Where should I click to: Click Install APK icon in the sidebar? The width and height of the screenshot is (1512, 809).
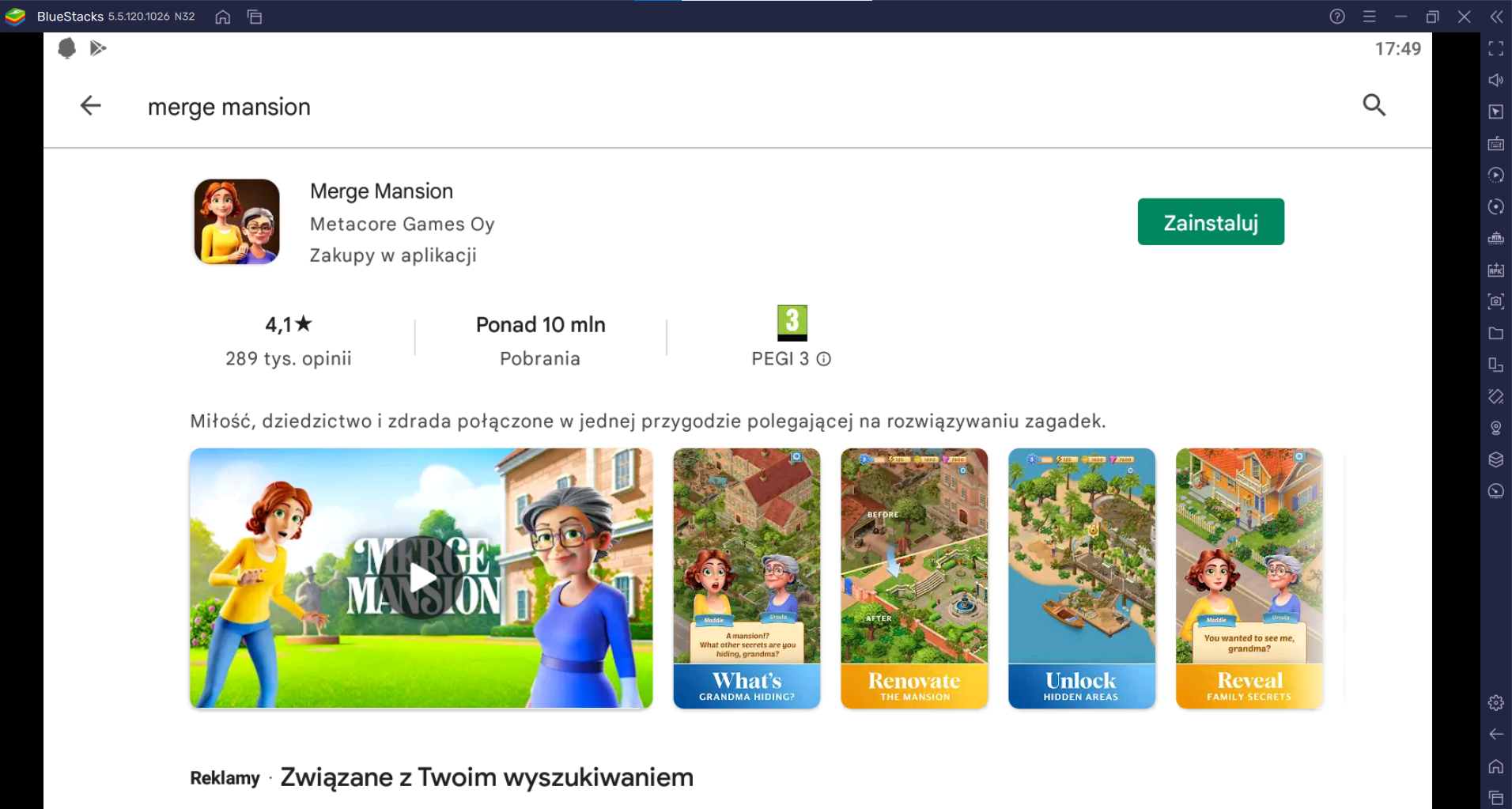(x=1496, y=270)
